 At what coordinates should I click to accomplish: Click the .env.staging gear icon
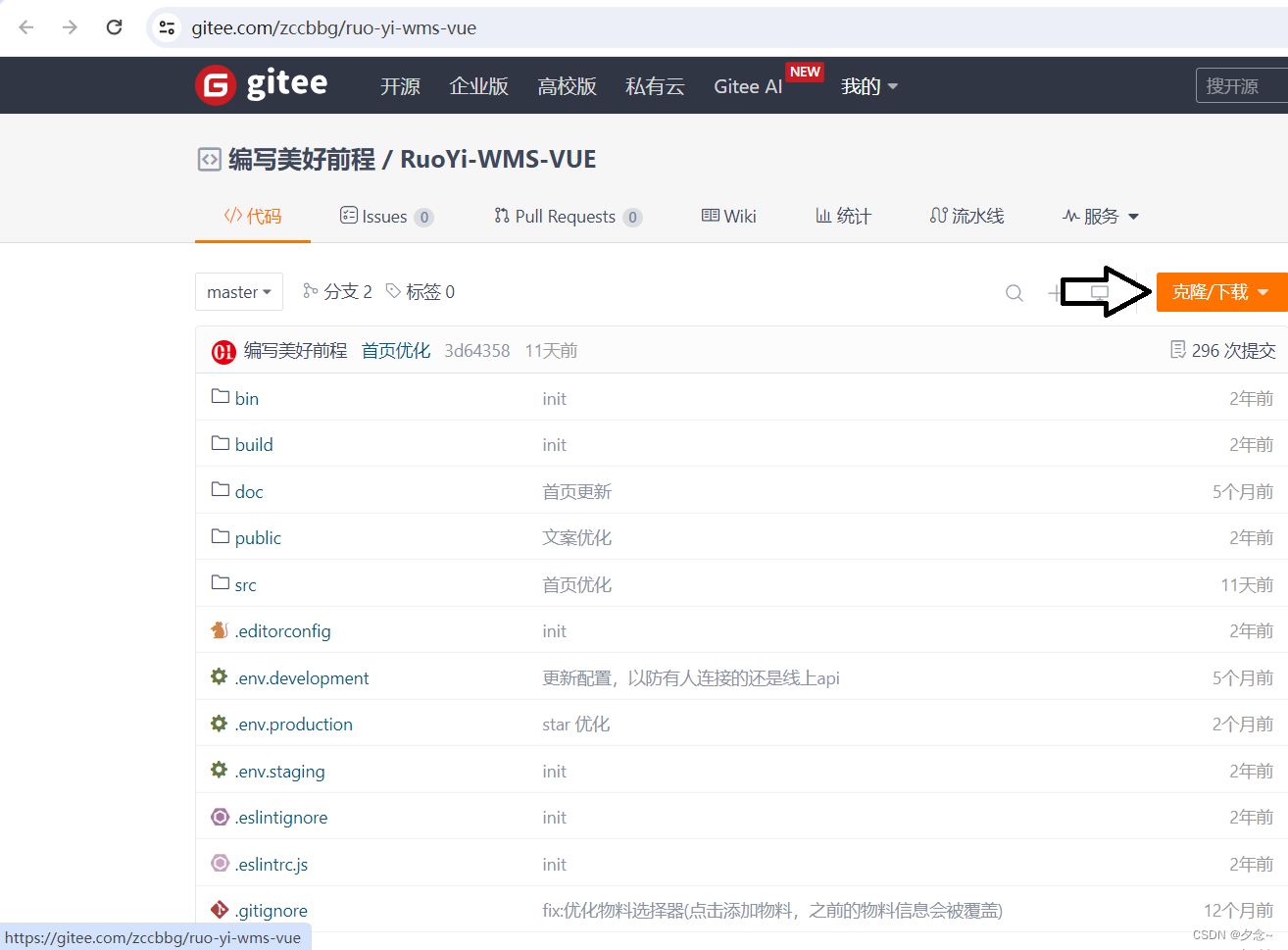coord(220,770)
